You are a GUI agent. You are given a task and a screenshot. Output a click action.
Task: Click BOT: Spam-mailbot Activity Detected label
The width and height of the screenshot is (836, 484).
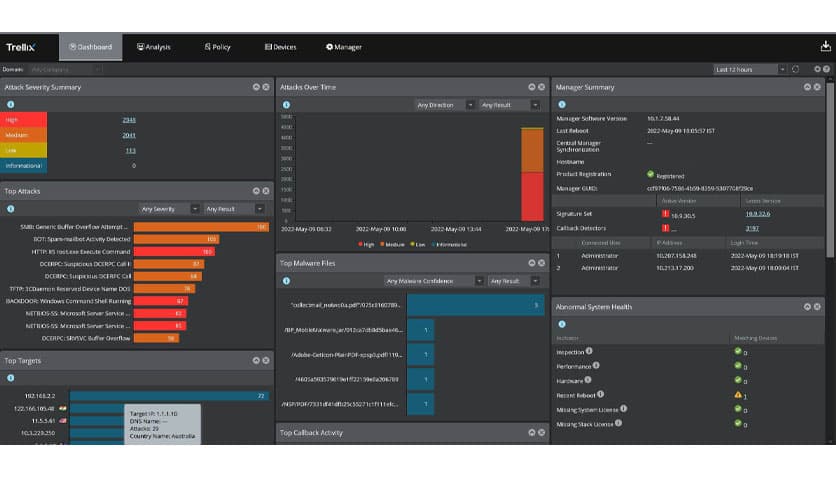pyautogui.click(x=82, y=239)
